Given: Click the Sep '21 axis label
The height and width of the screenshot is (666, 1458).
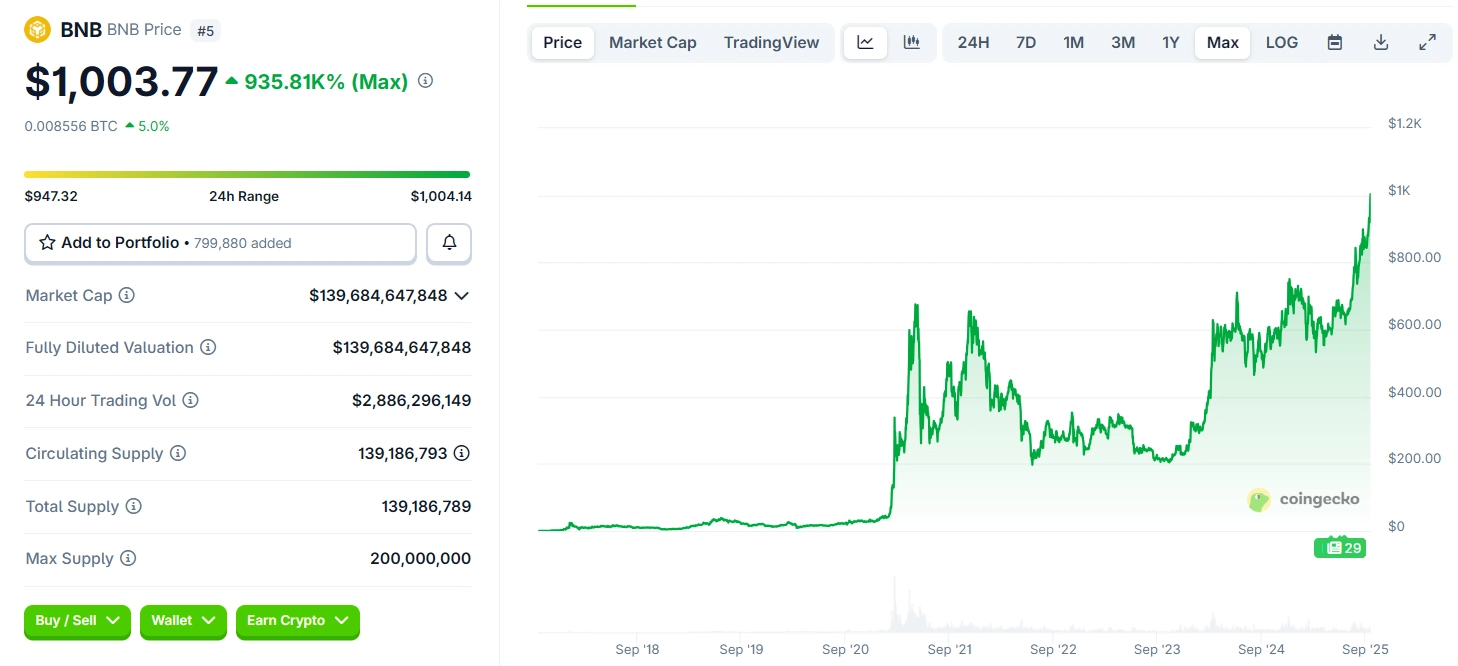Looking at the screenshot, I should [950, 650].
